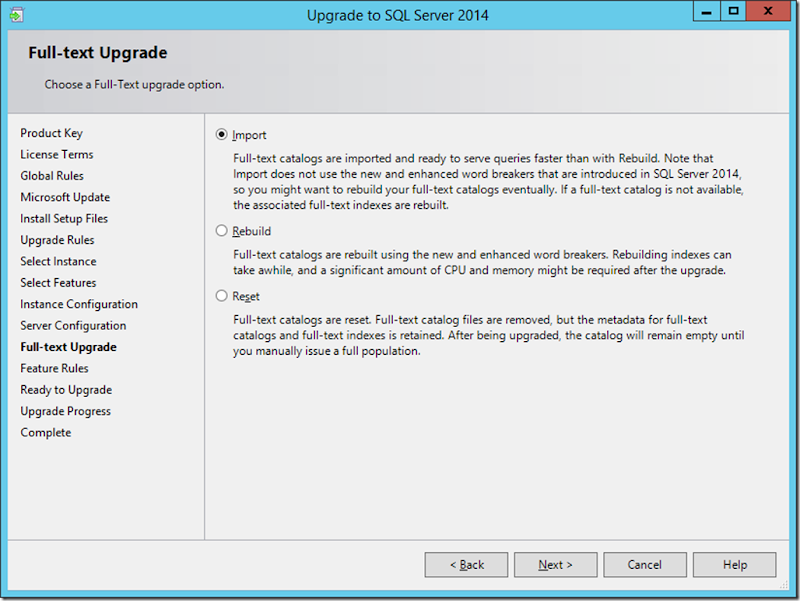Select the Upgrade Progress step
The image size is (800, 601).
coord(65,411)
